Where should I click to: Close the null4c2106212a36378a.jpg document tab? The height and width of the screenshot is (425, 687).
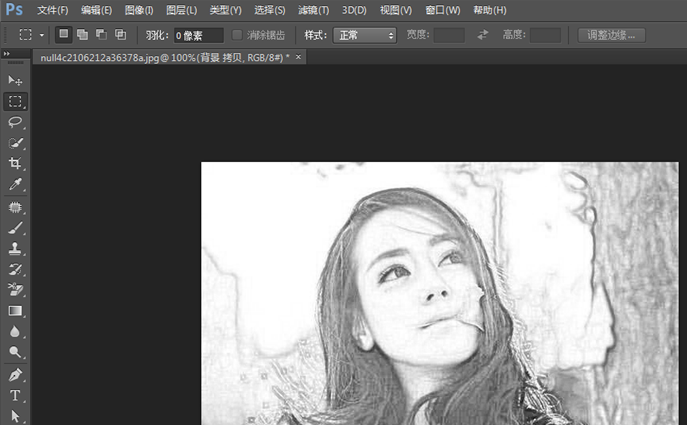[x=298, y=57]
